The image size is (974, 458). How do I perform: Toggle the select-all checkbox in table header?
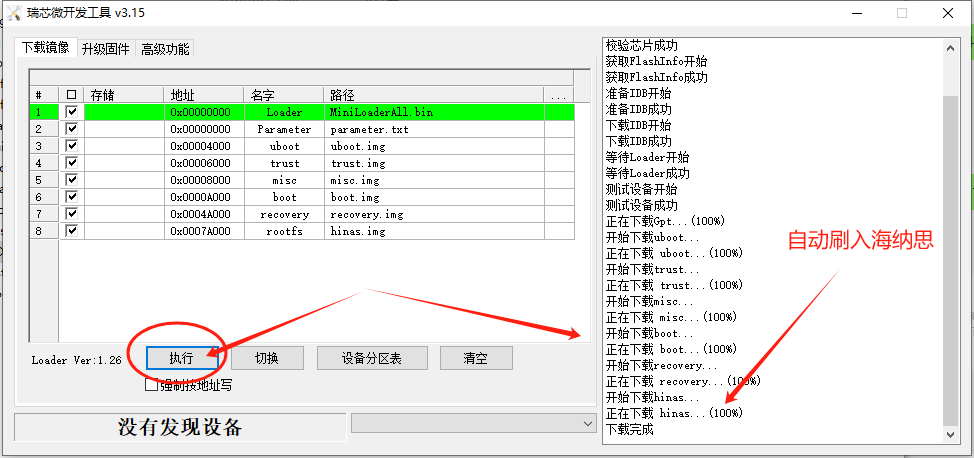pos(71,95)
